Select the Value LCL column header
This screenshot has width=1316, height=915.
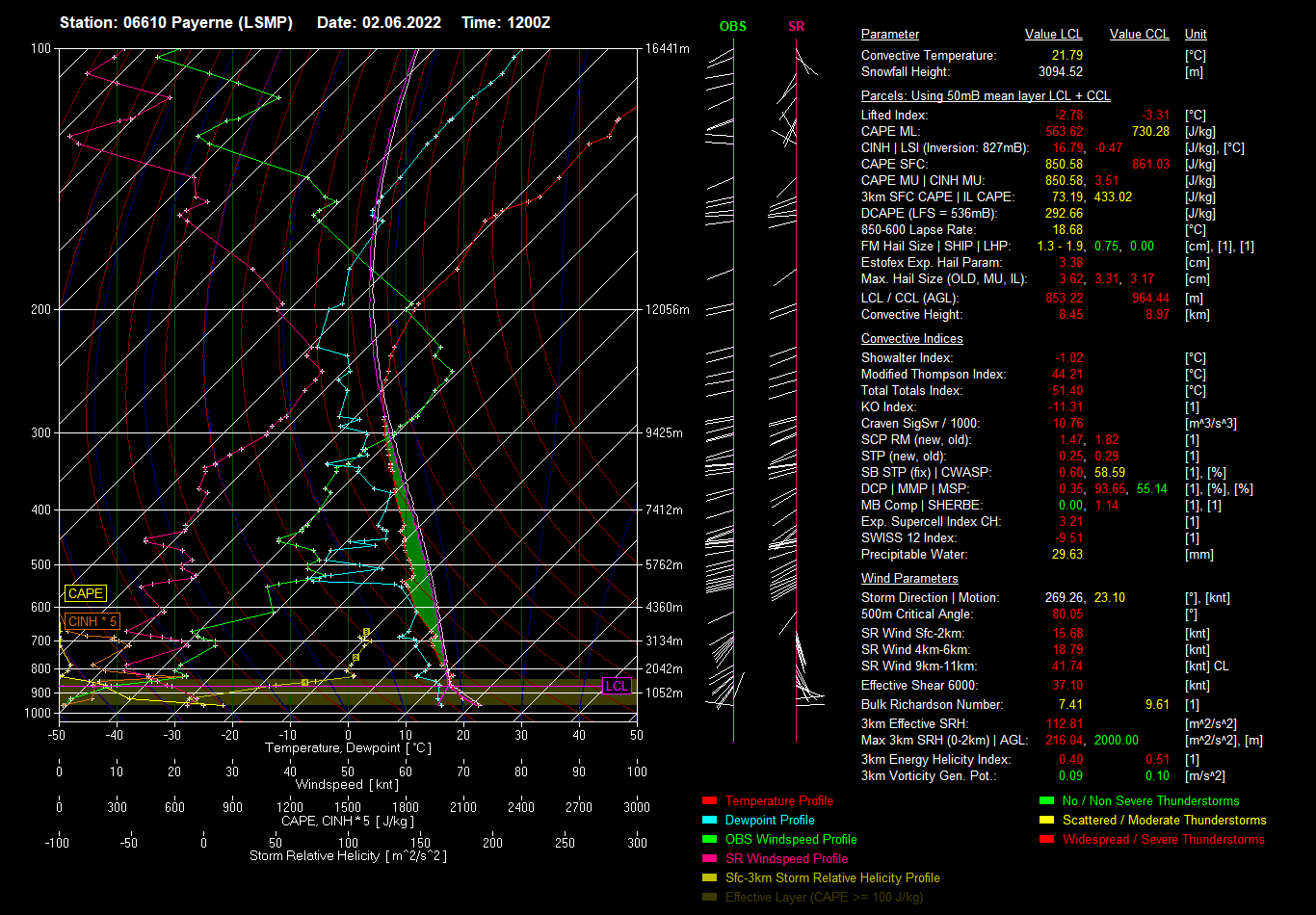(x=1053, y=35)
